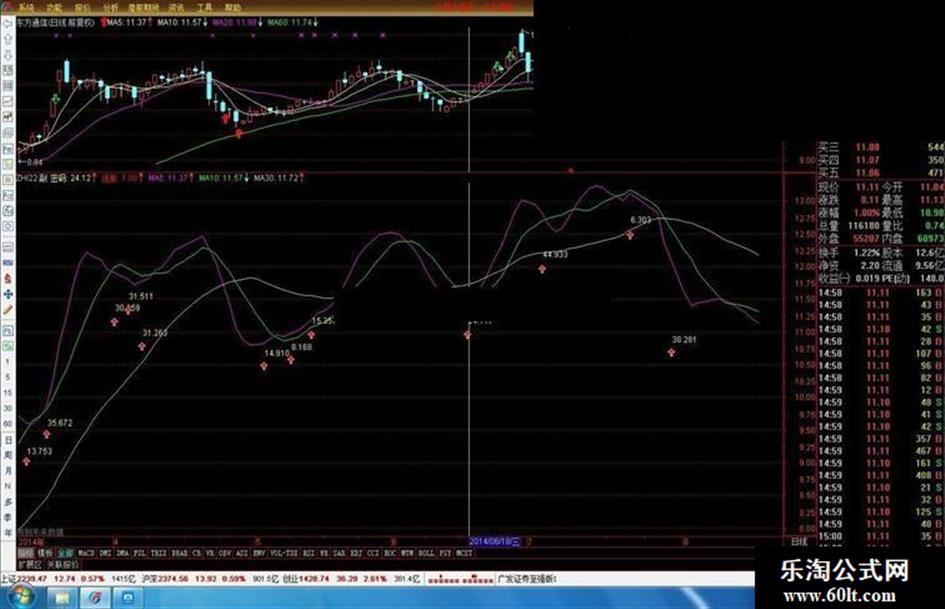Viewport: 945px width, 609px height.
Task: Click the red signal arrow labeled 38.281
Action: point(671,352)
